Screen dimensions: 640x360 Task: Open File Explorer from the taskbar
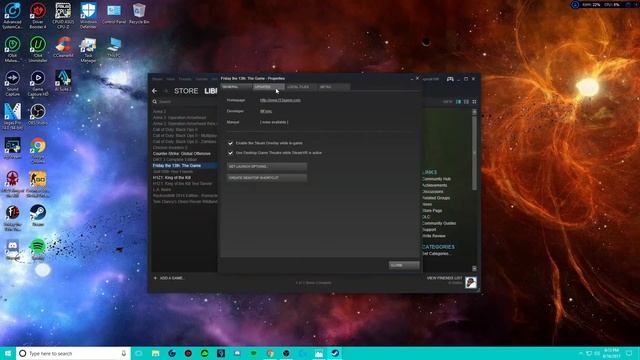coord(156,353)
